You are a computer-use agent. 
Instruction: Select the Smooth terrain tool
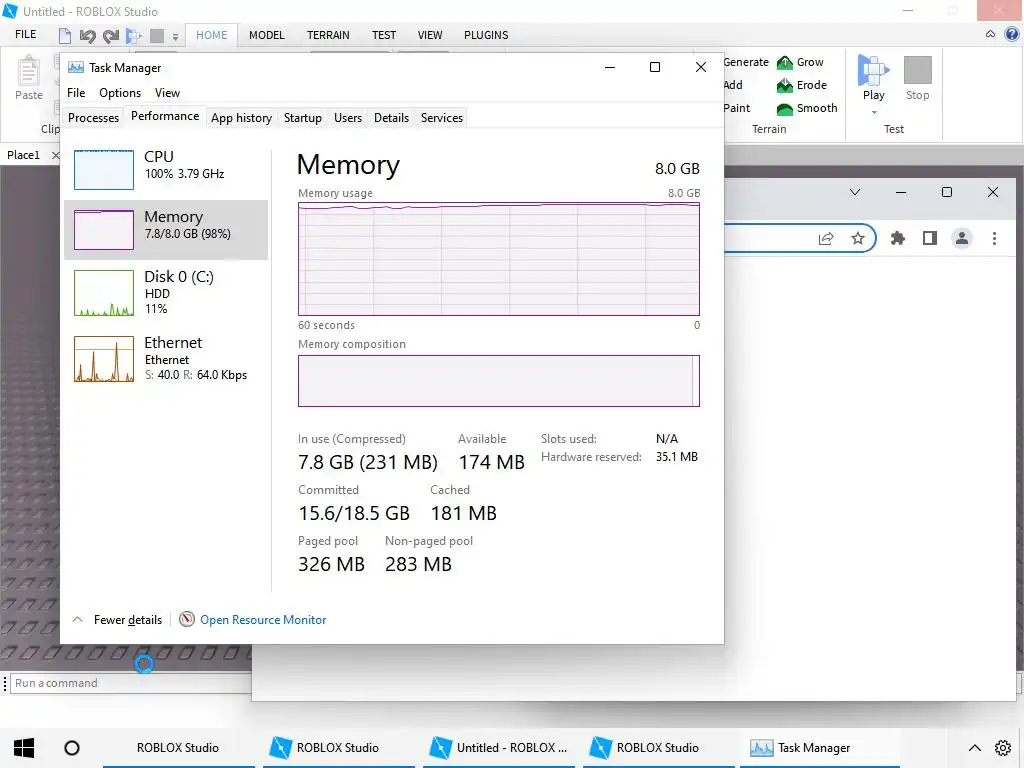click(x=807, y=108)
